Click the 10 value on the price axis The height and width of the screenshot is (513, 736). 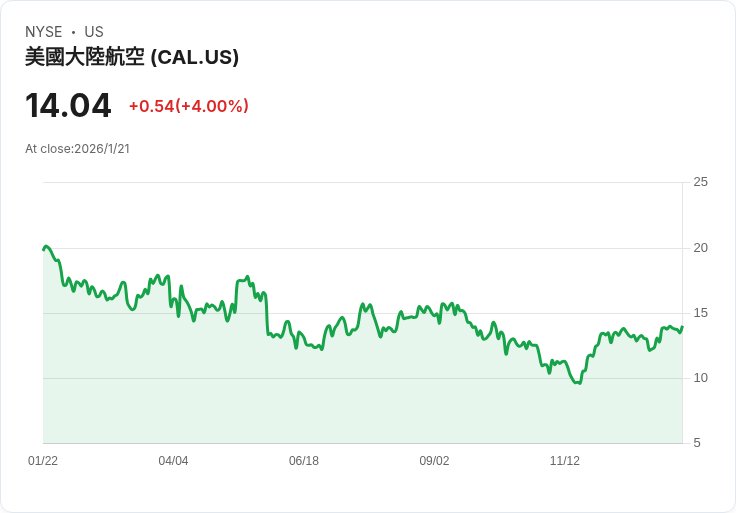[700, 378]
